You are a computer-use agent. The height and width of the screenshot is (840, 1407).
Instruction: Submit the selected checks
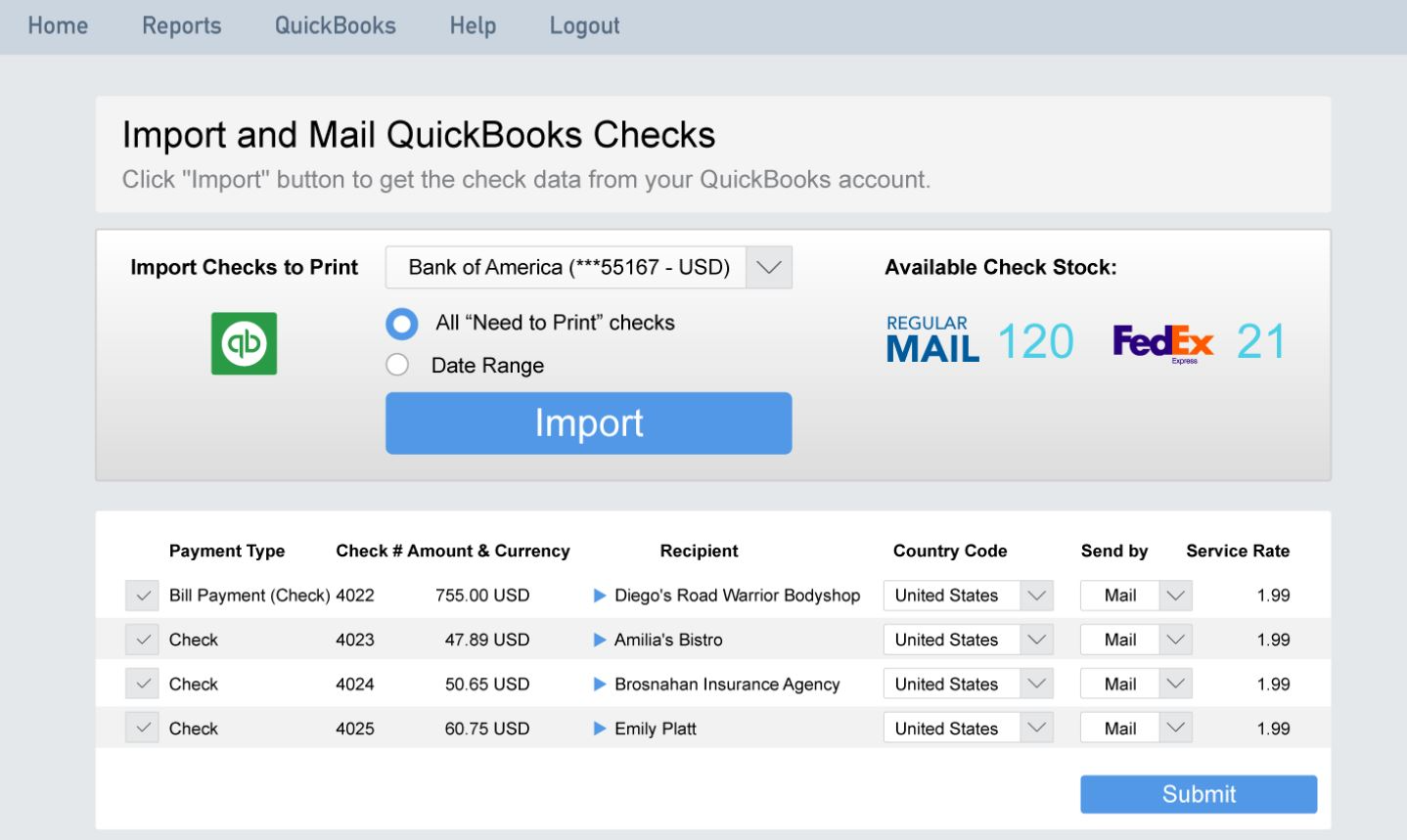1198,794
